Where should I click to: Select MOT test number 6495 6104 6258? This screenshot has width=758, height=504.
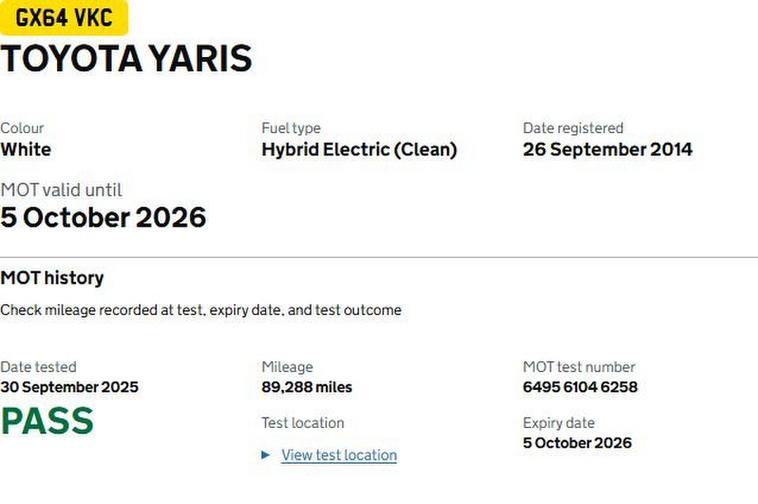tap(580, 387)
